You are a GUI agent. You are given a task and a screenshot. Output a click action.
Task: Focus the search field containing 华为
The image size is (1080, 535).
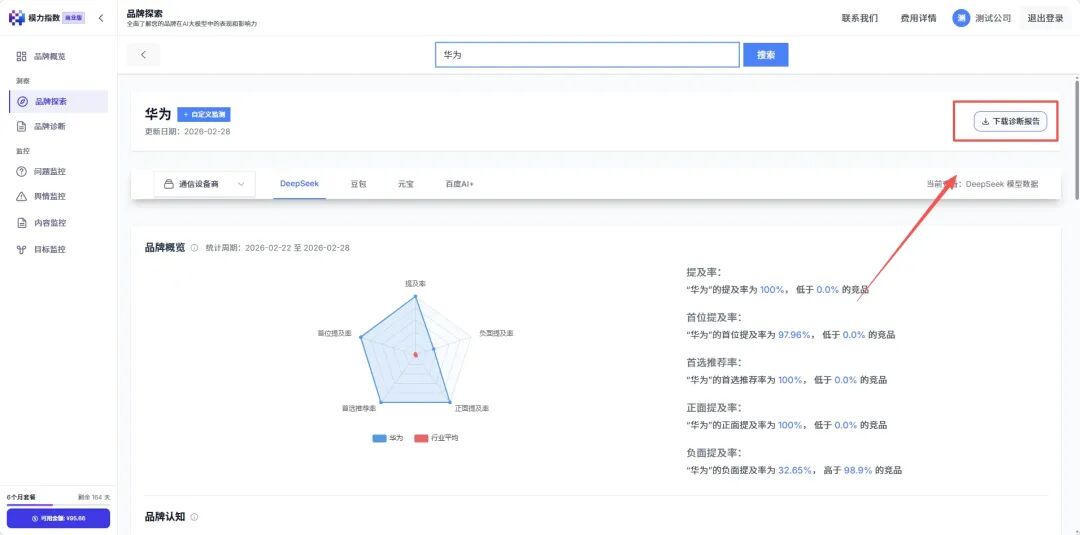pos(588,55)
